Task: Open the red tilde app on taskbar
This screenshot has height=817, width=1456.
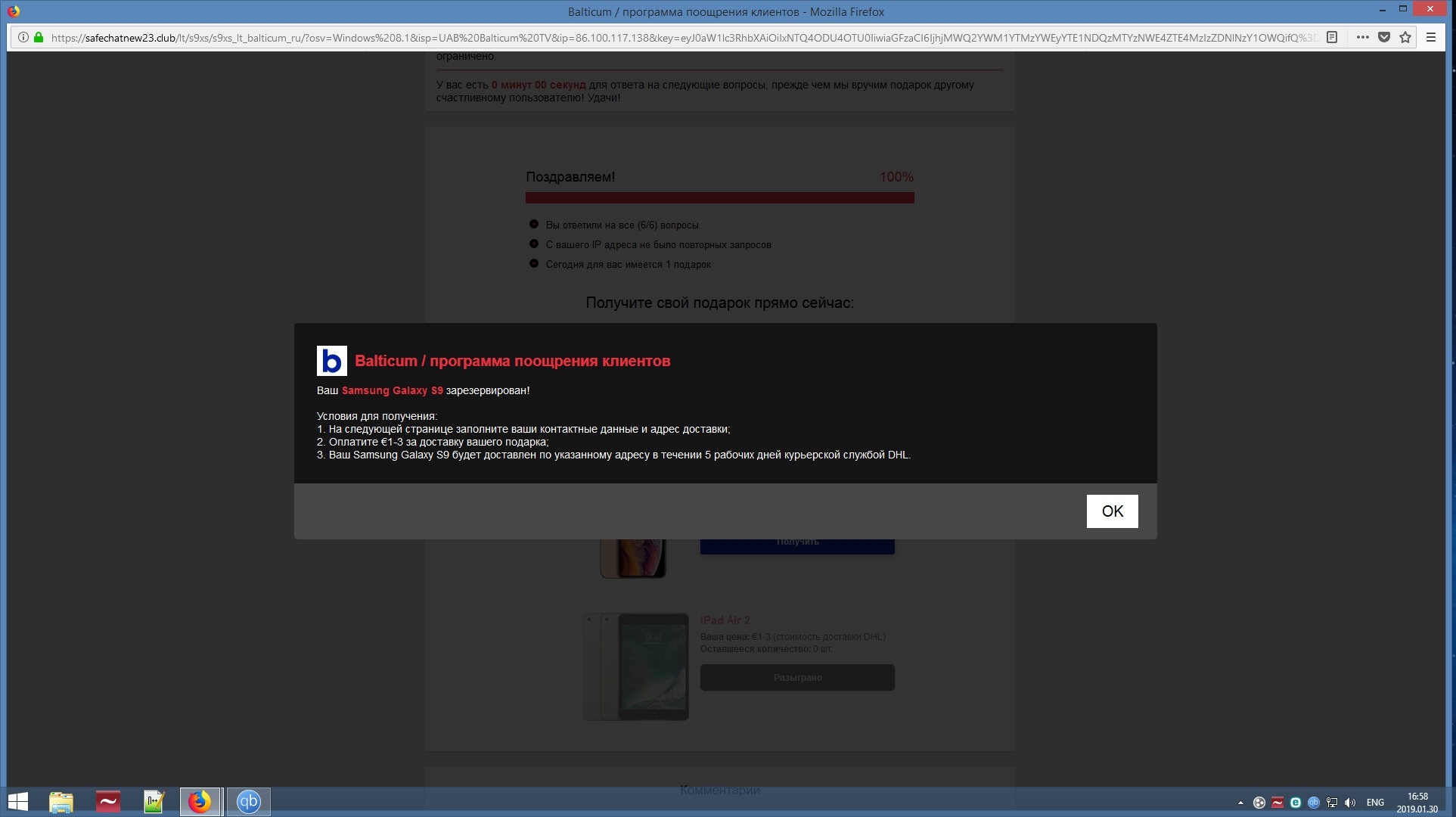Action: pyautogui.click(x=108, y=801)
